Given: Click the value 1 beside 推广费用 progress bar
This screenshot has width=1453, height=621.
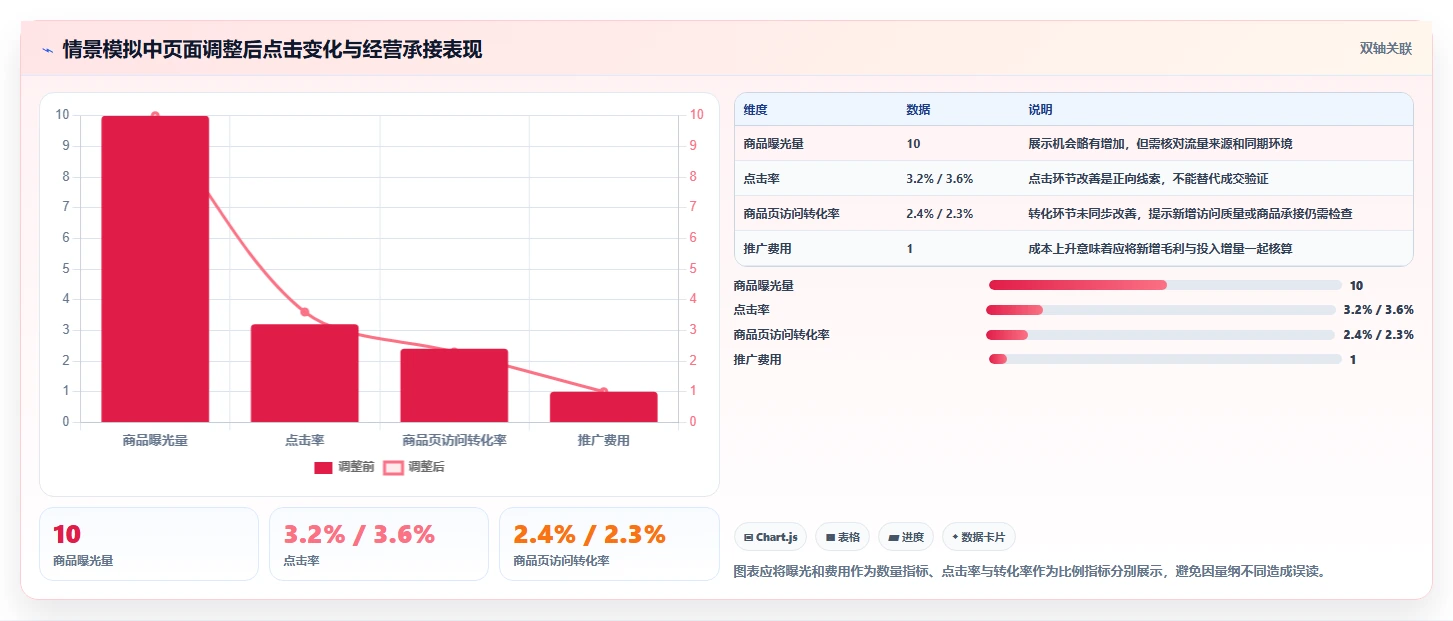Looking at the screenshot, I should point(1353,359).
